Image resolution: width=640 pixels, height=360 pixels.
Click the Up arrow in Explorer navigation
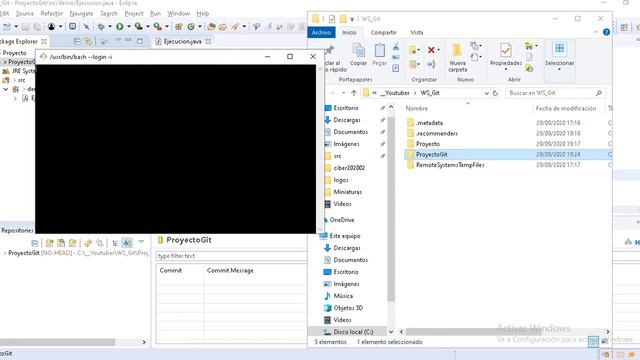point(354,93)
